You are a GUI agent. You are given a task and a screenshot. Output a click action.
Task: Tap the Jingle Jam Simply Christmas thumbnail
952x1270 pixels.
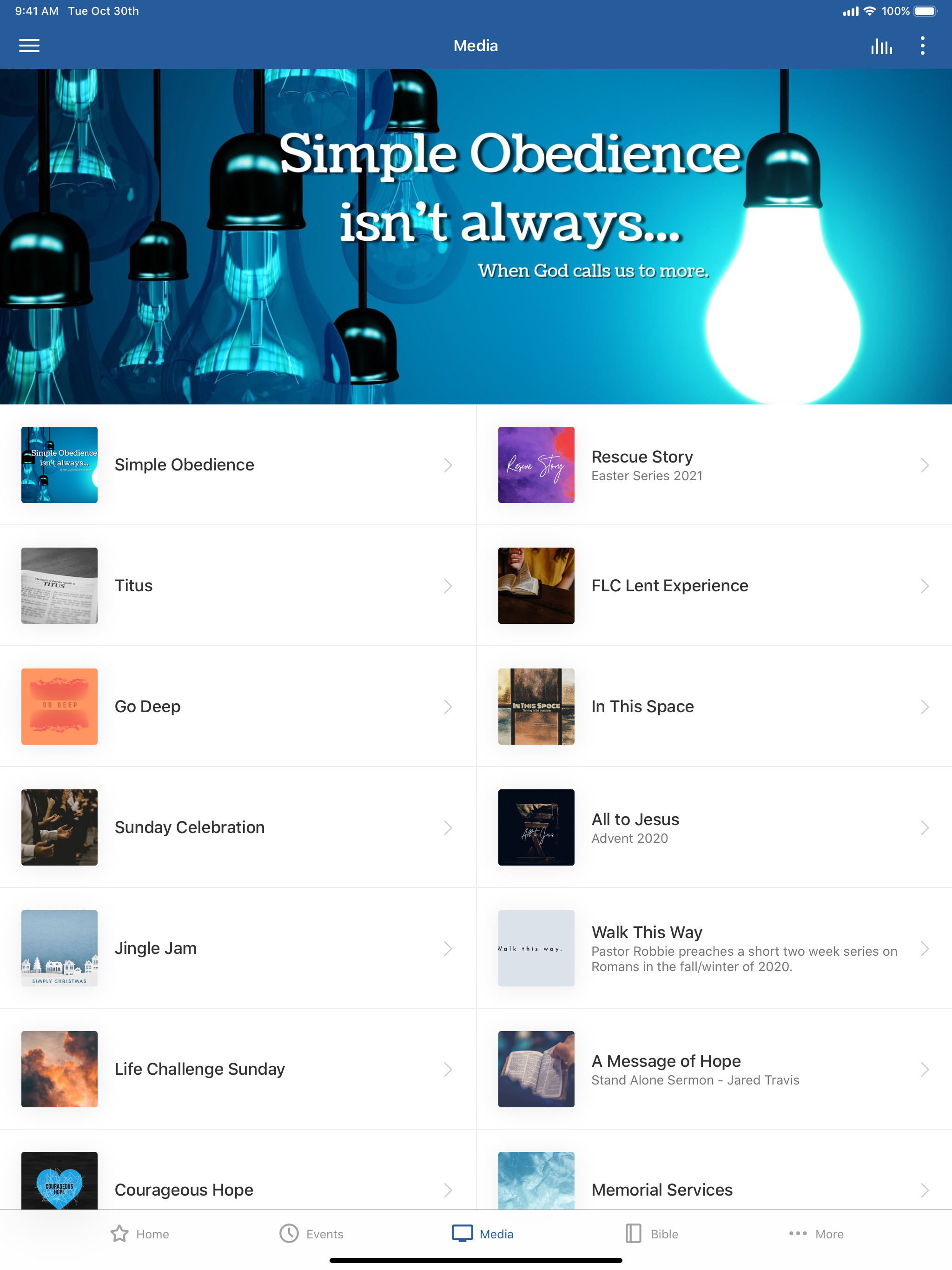pyautogui.click(x=59, y=948)
